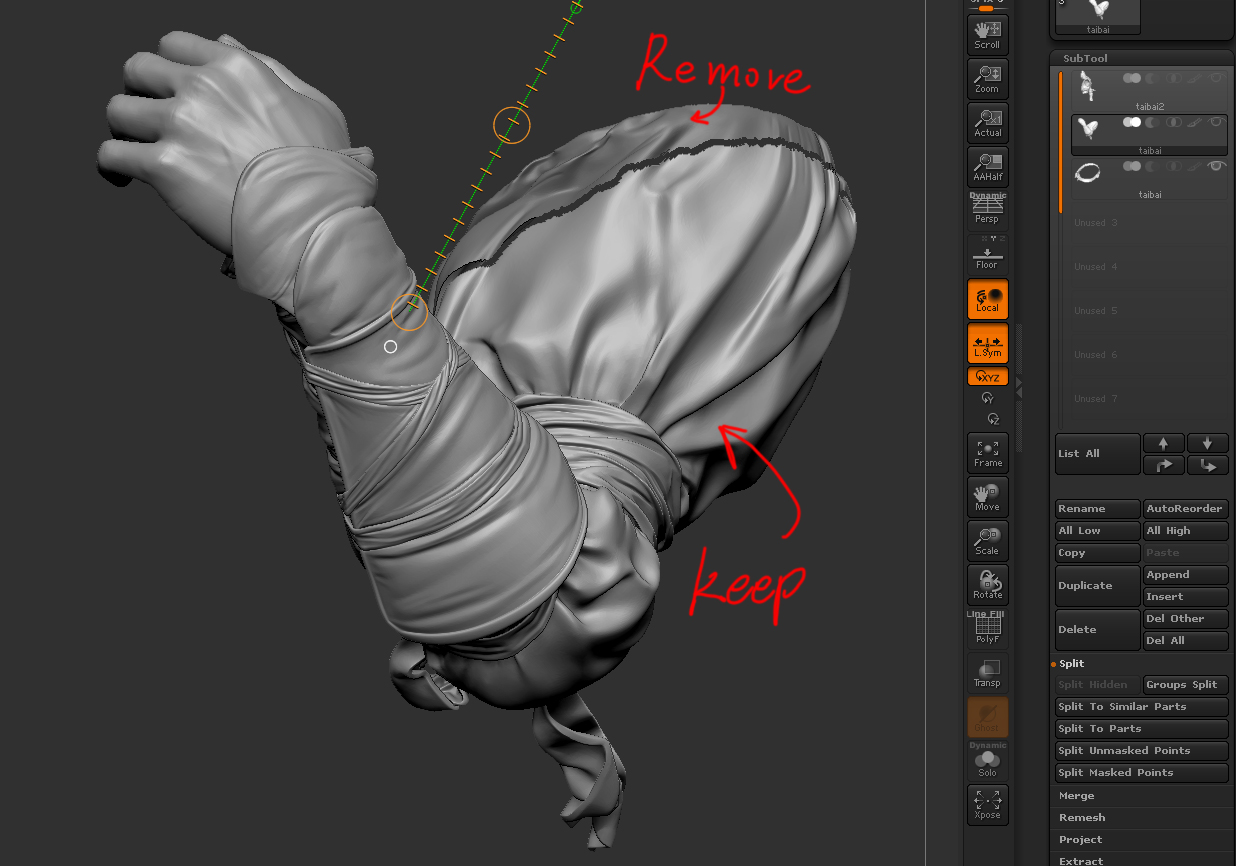The width and height of the screenshot is (1236, 866).
Task: Toggle eye visibility of ring taibai subtool
Action: click(x=1216, y=166)
